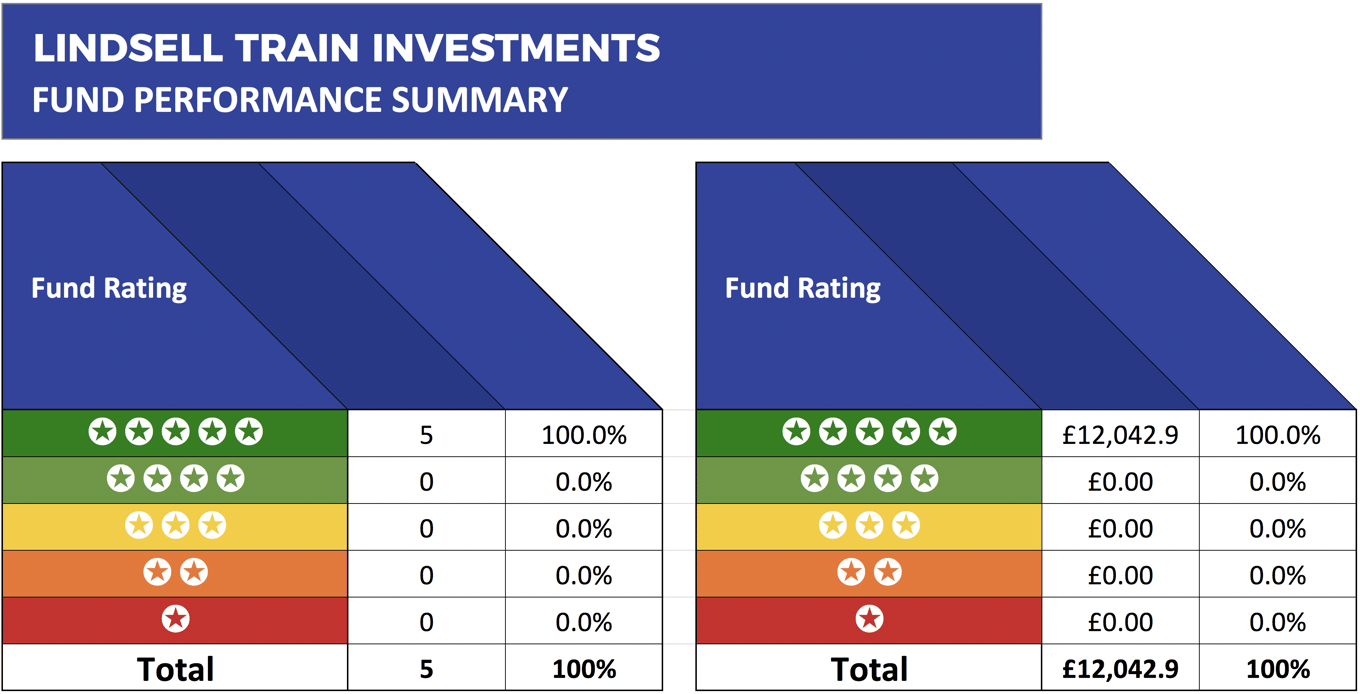Image resolution: width=1360 pixels, height=694 pixels.
Task: Click the three-star yellow rating in left table
Action: 175,526
